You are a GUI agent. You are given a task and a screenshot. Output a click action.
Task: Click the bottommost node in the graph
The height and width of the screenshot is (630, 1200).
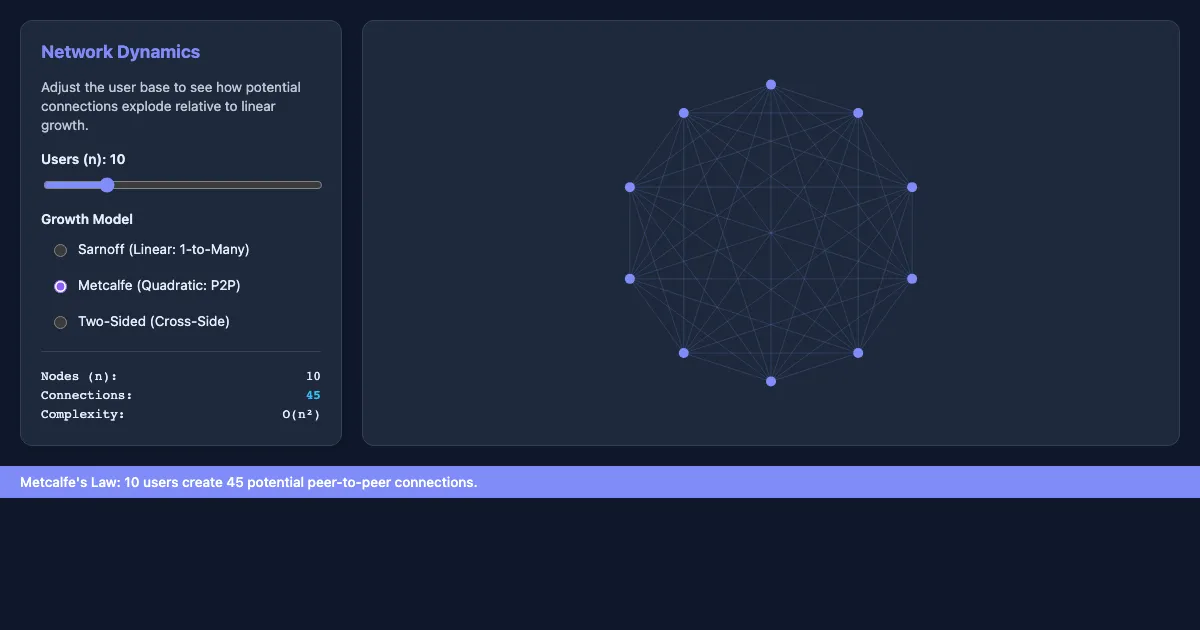click(771, 381)
